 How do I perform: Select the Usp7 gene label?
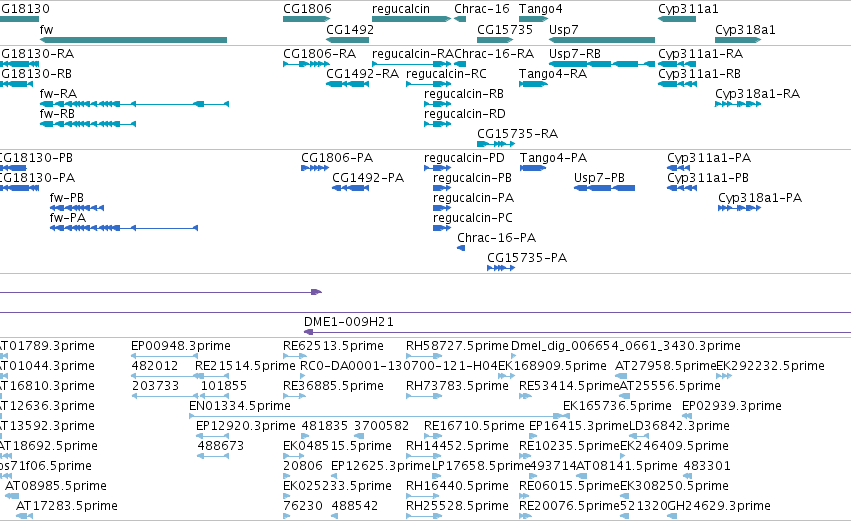click(x=564, y=30)
